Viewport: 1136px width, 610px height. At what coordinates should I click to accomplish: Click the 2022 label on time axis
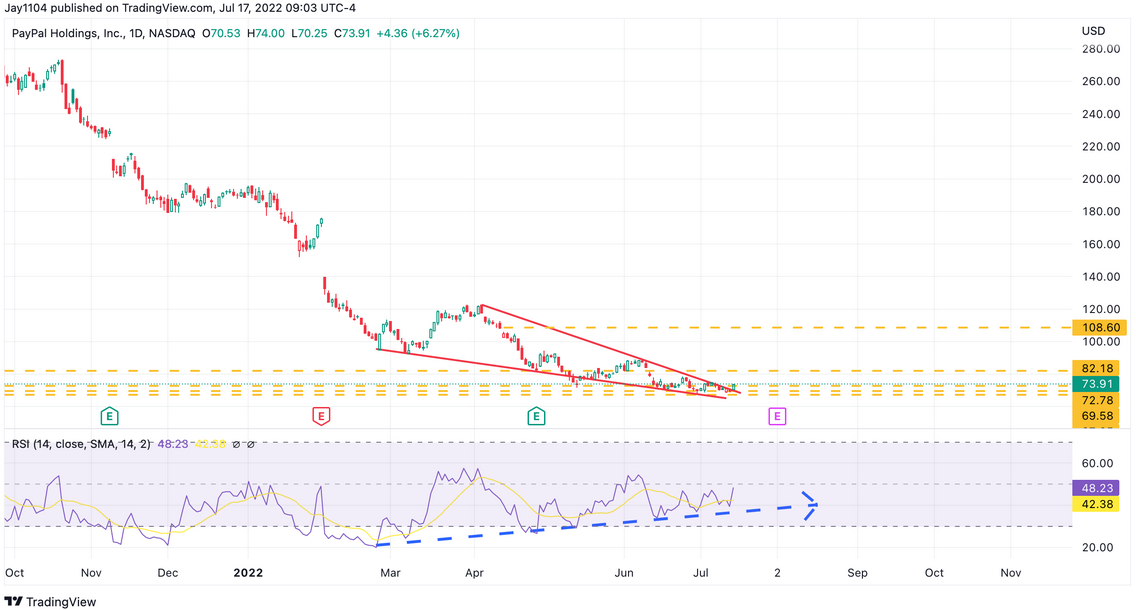click(x=248, y=572)
